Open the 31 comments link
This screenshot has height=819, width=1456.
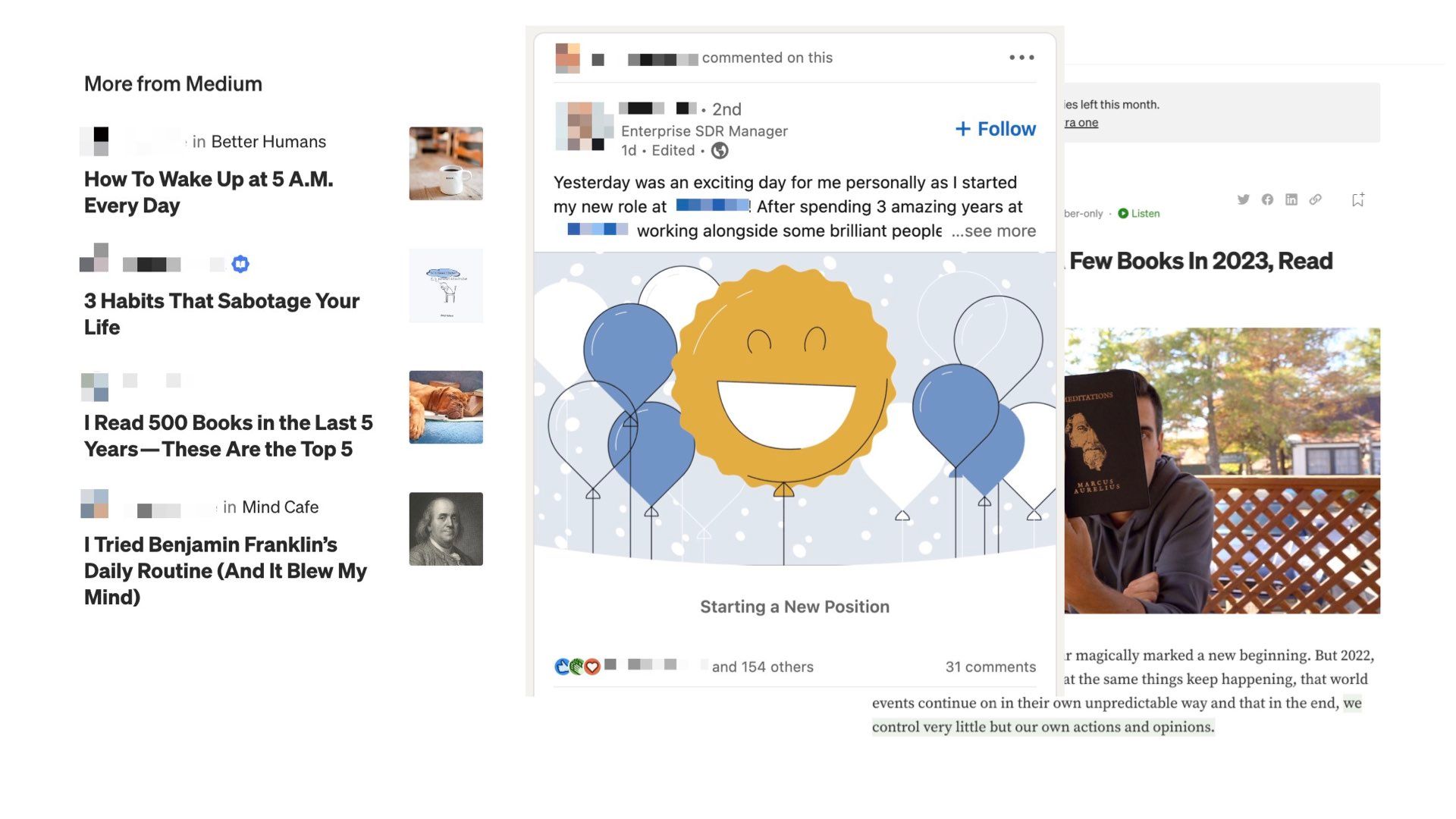coord(990,667)
